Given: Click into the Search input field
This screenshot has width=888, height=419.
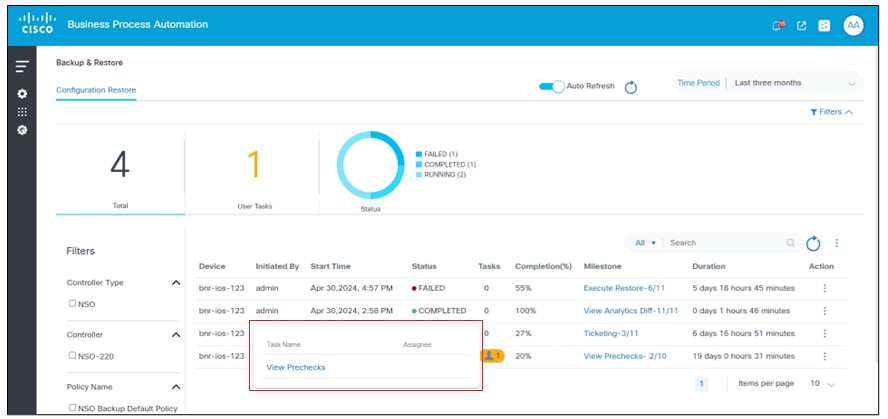Looking at the screenshot, I should pos(726,243).
